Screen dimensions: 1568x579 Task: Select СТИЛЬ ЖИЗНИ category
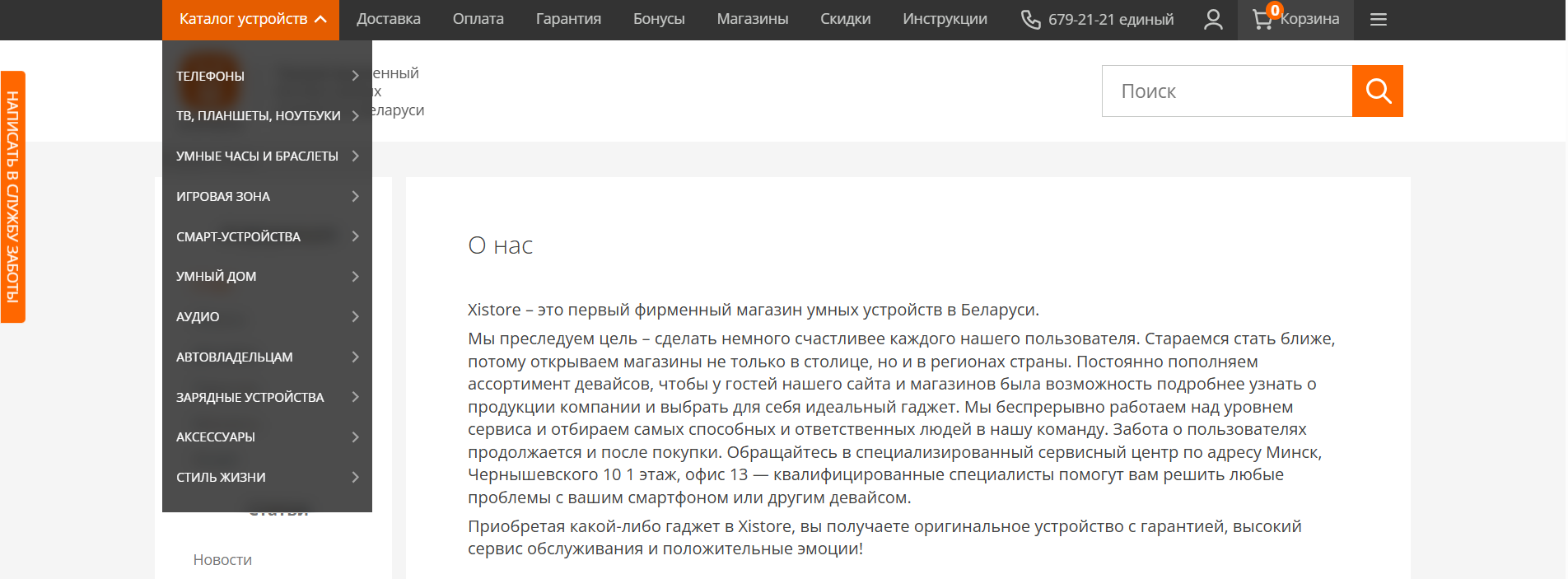221,478
